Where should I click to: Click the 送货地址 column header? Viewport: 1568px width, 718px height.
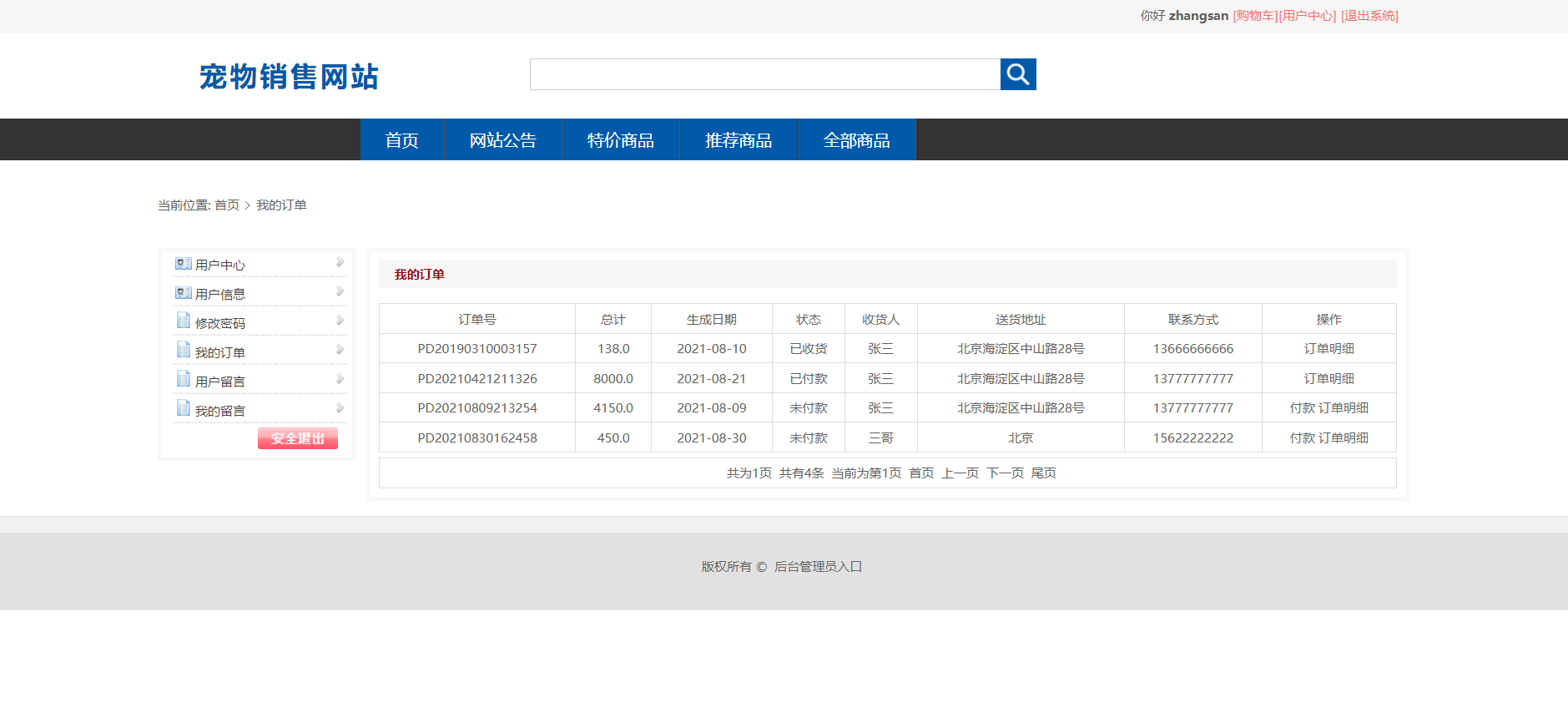1021,319
